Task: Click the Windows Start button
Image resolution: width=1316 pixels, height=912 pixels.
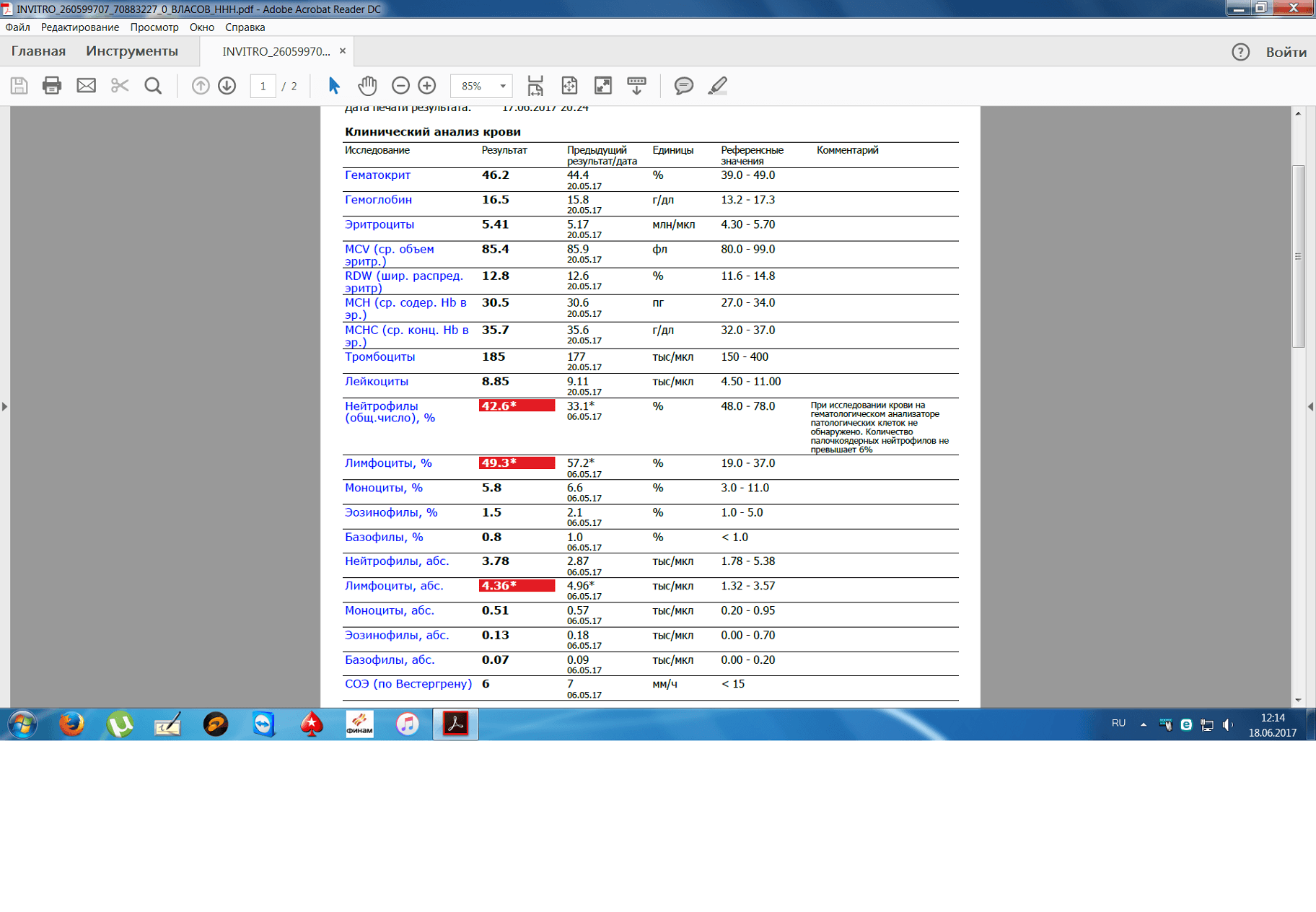Action: tap(22, 724)
